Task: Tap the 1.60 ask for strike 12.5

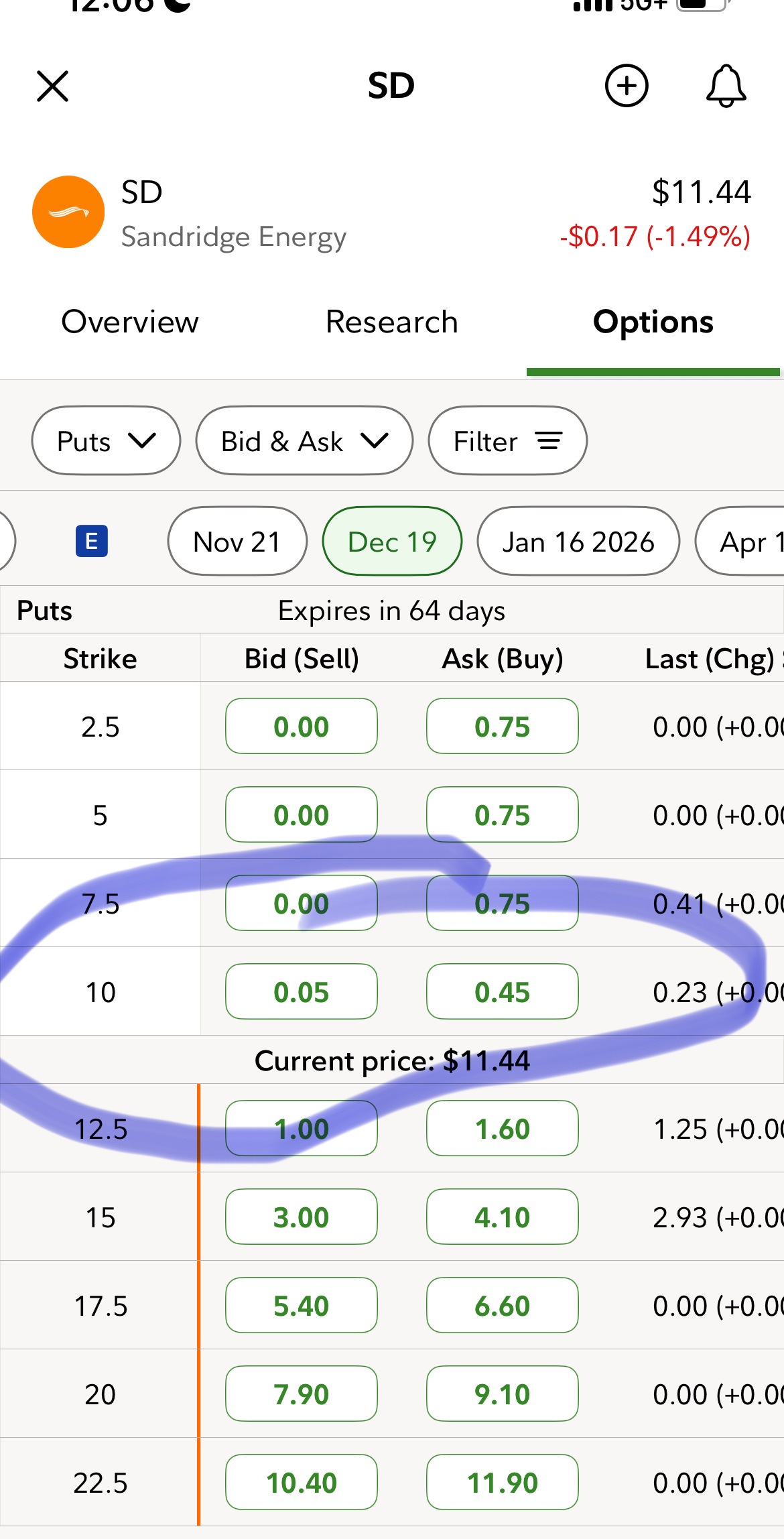Action: (x=503, y=1128)
